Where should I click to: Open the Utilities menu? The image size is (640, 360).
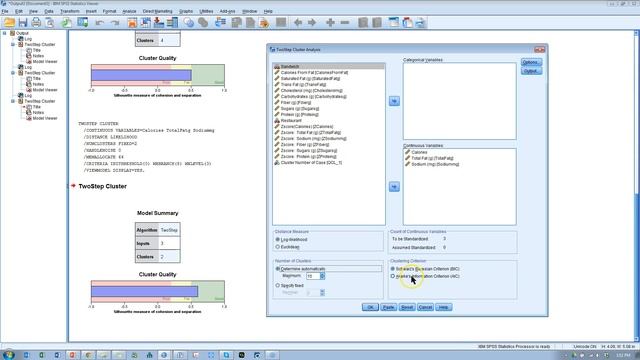tap(206, 11)
